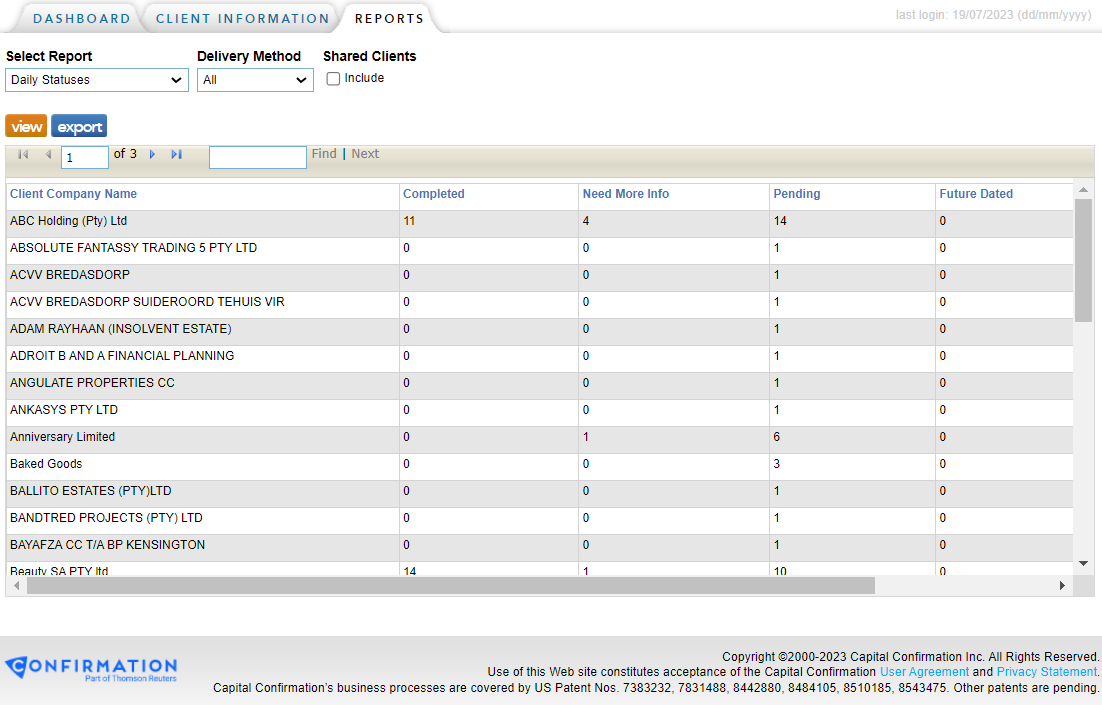Go to previous report page
This screenshot has height=705, width=1102.
point(48,155)
